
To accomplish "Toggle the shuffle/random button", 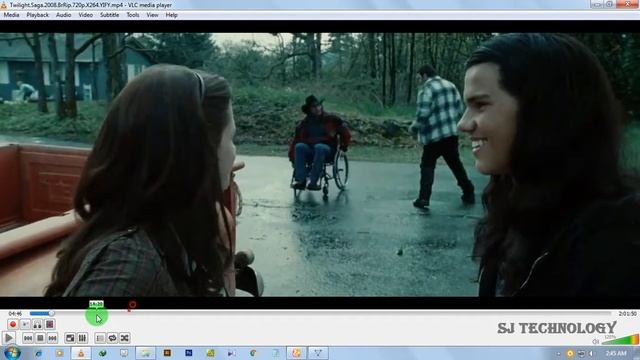I will click(124, 338).
